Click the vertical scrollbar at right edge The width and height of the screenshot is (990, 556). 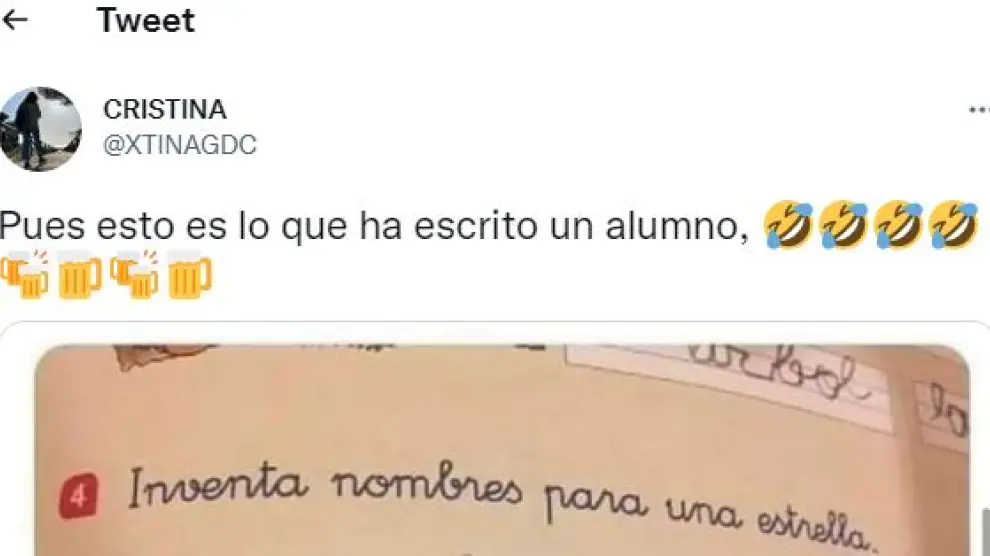986,532
